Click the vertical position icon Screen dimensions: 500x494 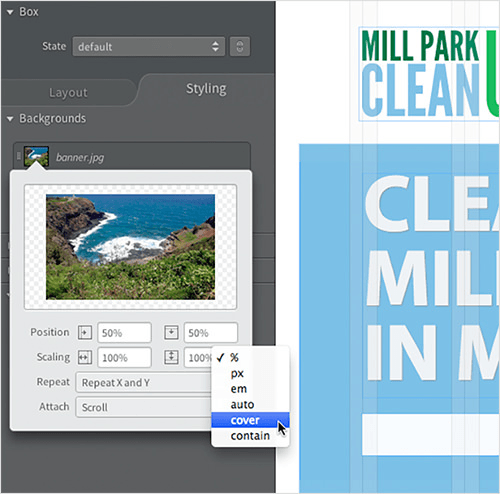pos(171,333)
